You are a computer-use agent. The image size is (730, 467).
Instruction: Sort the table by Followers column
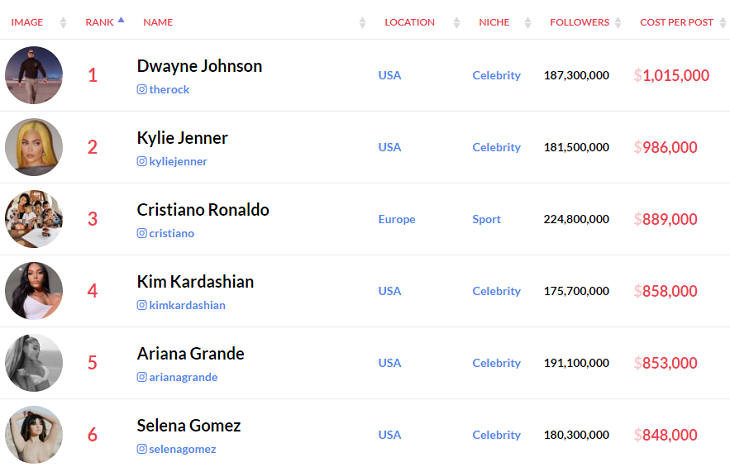(x=617, y=22)
